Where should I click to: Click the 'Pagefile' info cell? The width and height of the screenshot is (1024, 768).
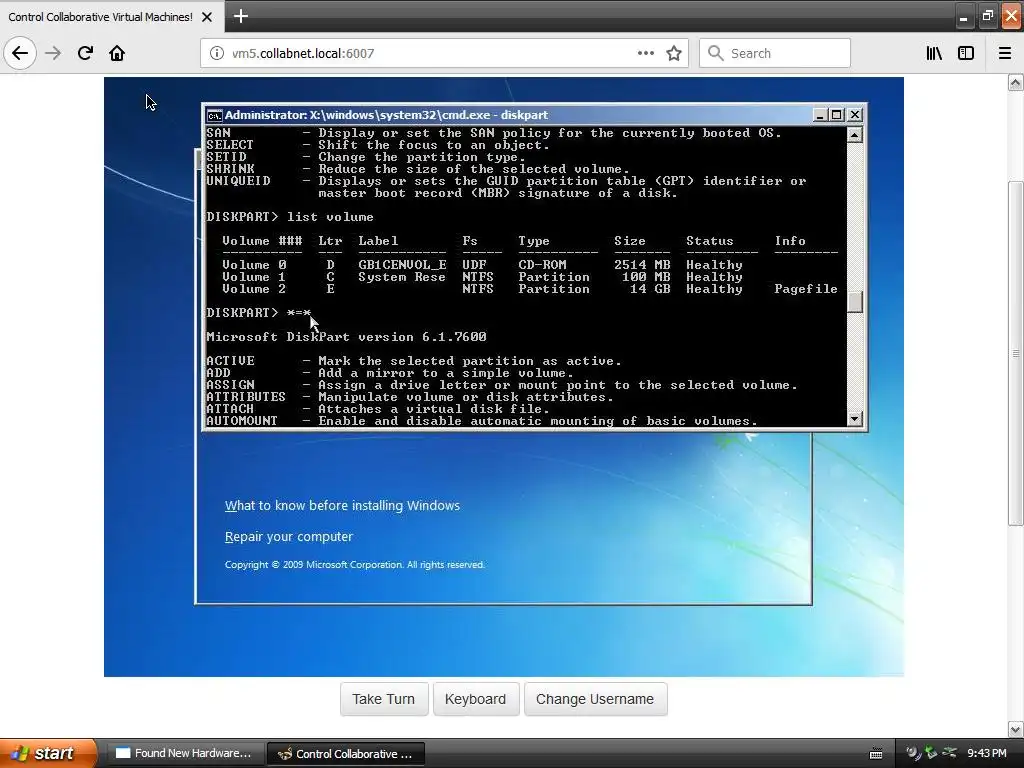(x=806, y=289)
